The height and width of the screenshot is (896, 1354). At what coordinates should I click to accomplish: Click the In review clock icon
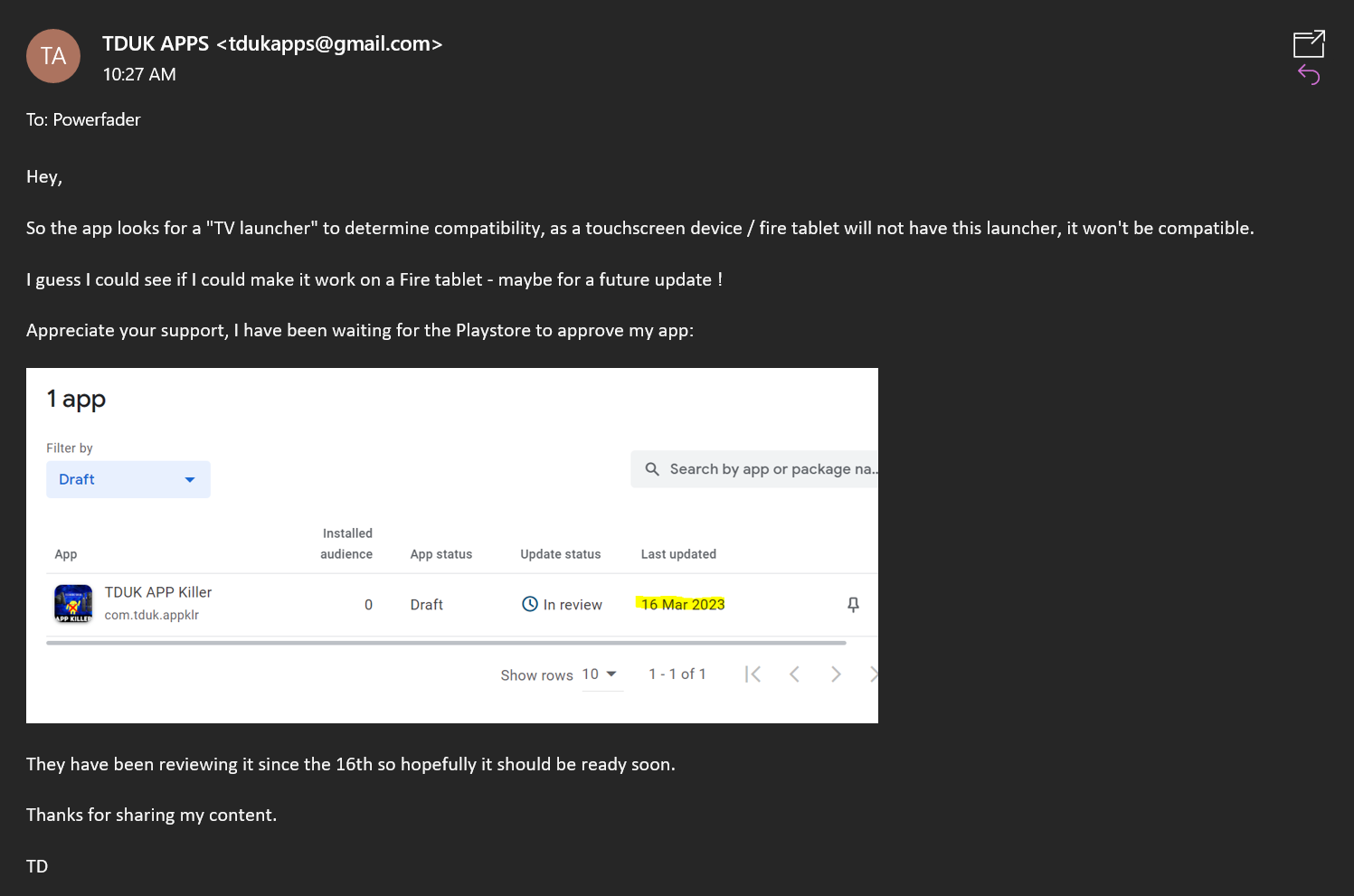point(530,604)
